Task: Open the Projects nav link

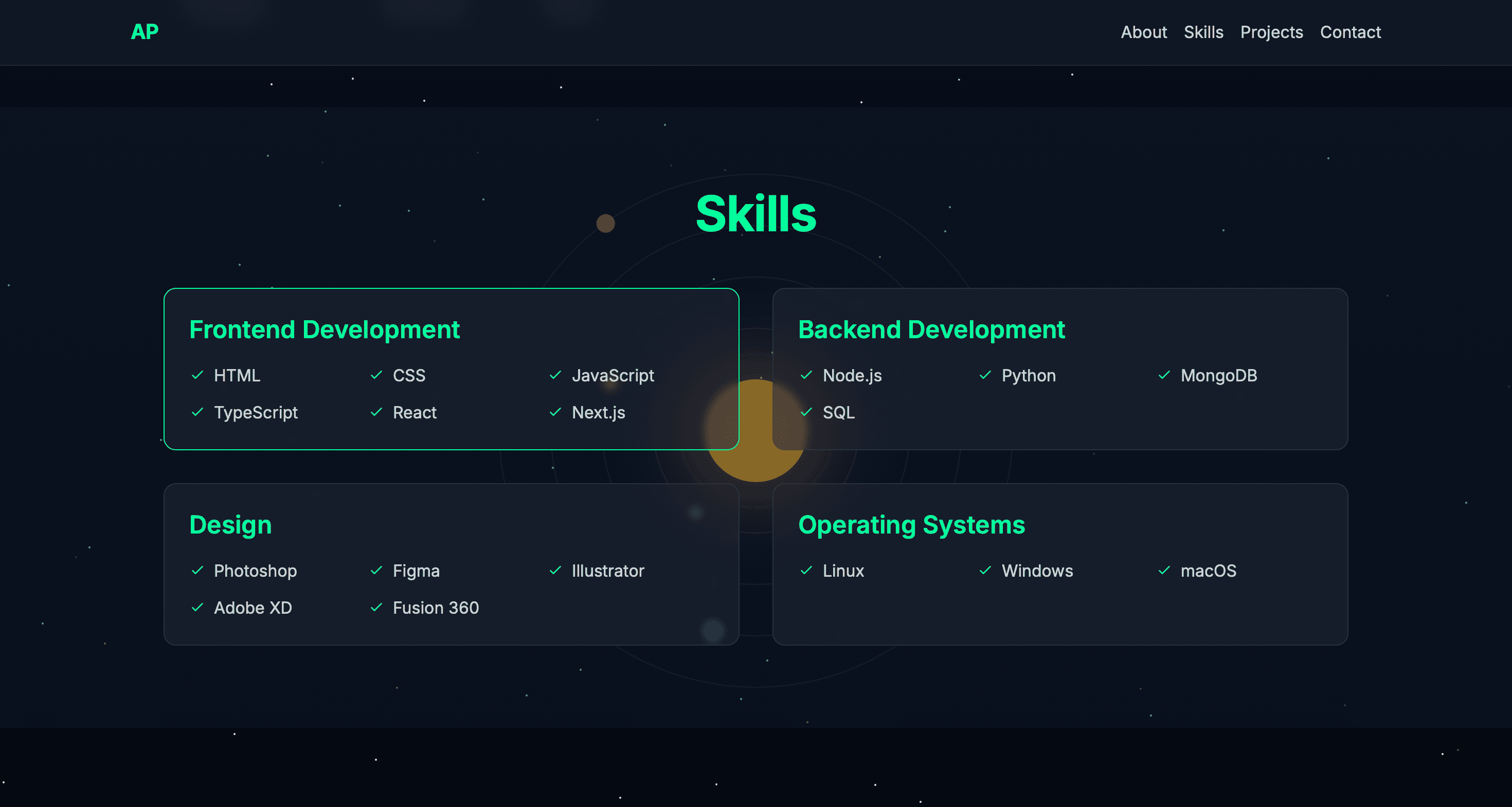Action: (x=1271, y=32)
